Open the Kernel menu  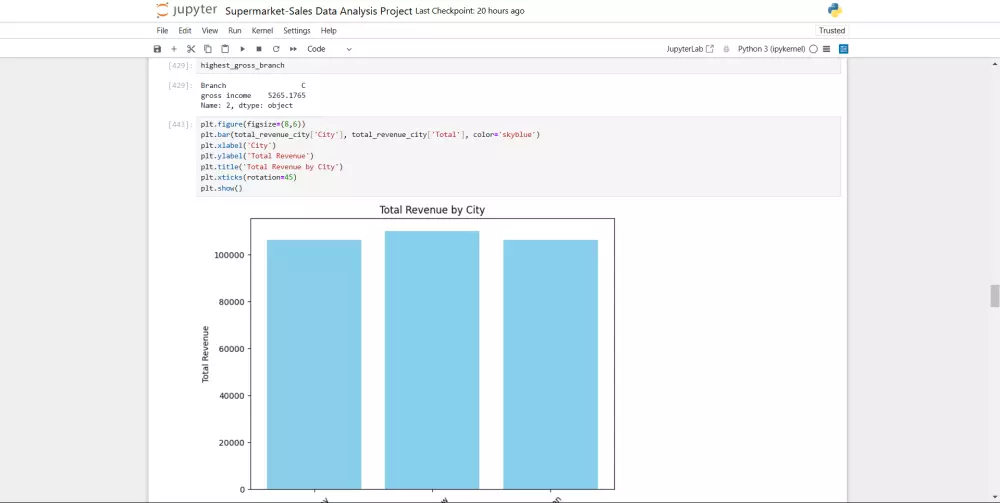point(262,31)
